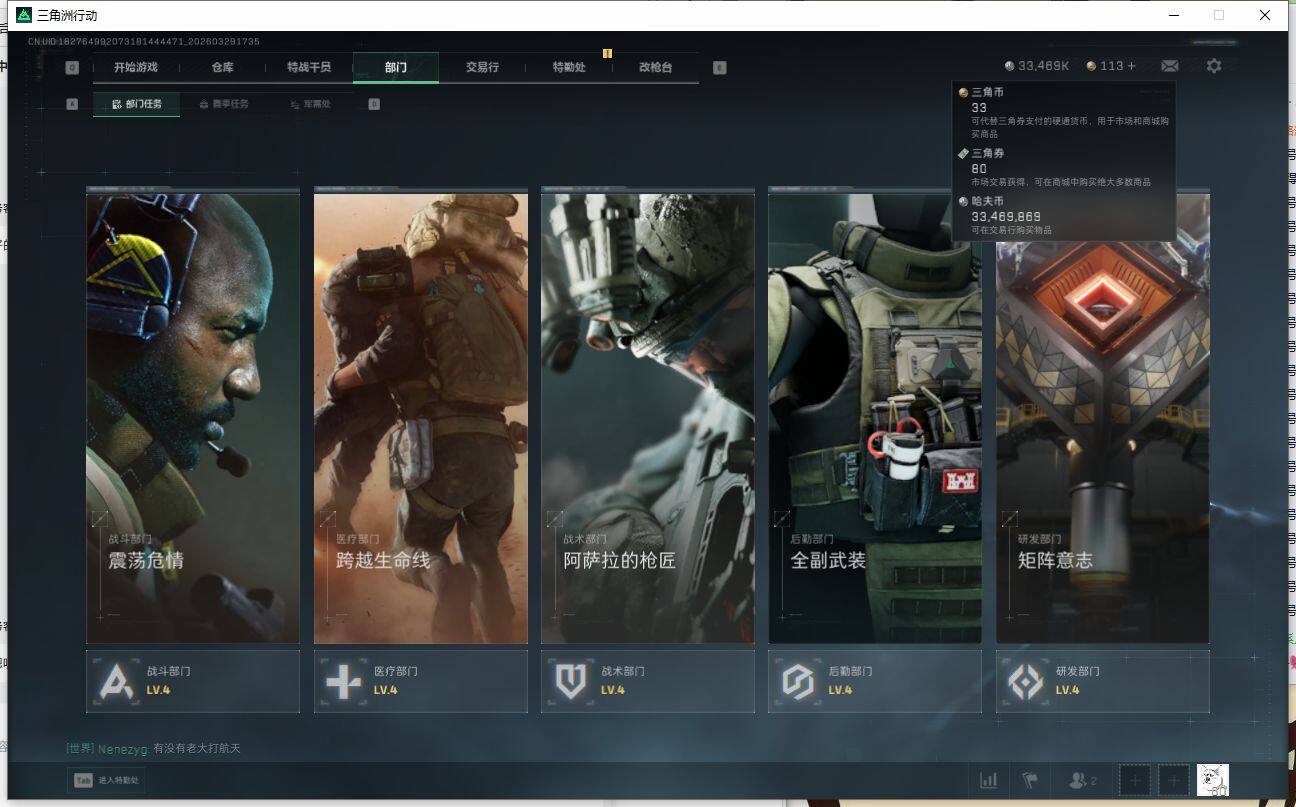Click the 开始游戏 button

pyautogui.click(x=135, y=67)
